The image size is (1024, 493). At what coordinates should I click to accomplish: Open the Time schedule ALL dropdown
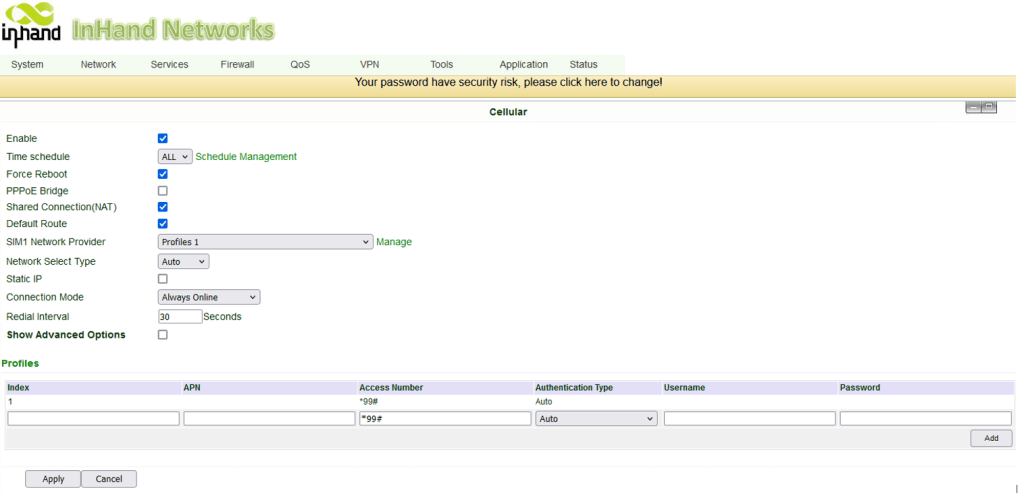[175, 157]
